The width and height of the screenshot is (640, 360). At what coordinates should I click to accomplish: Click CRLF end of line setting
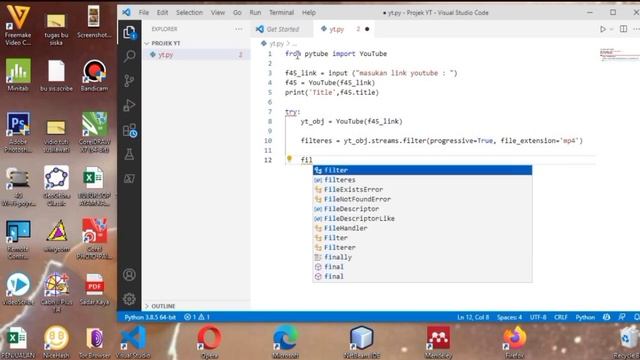(x=561, y=317)
